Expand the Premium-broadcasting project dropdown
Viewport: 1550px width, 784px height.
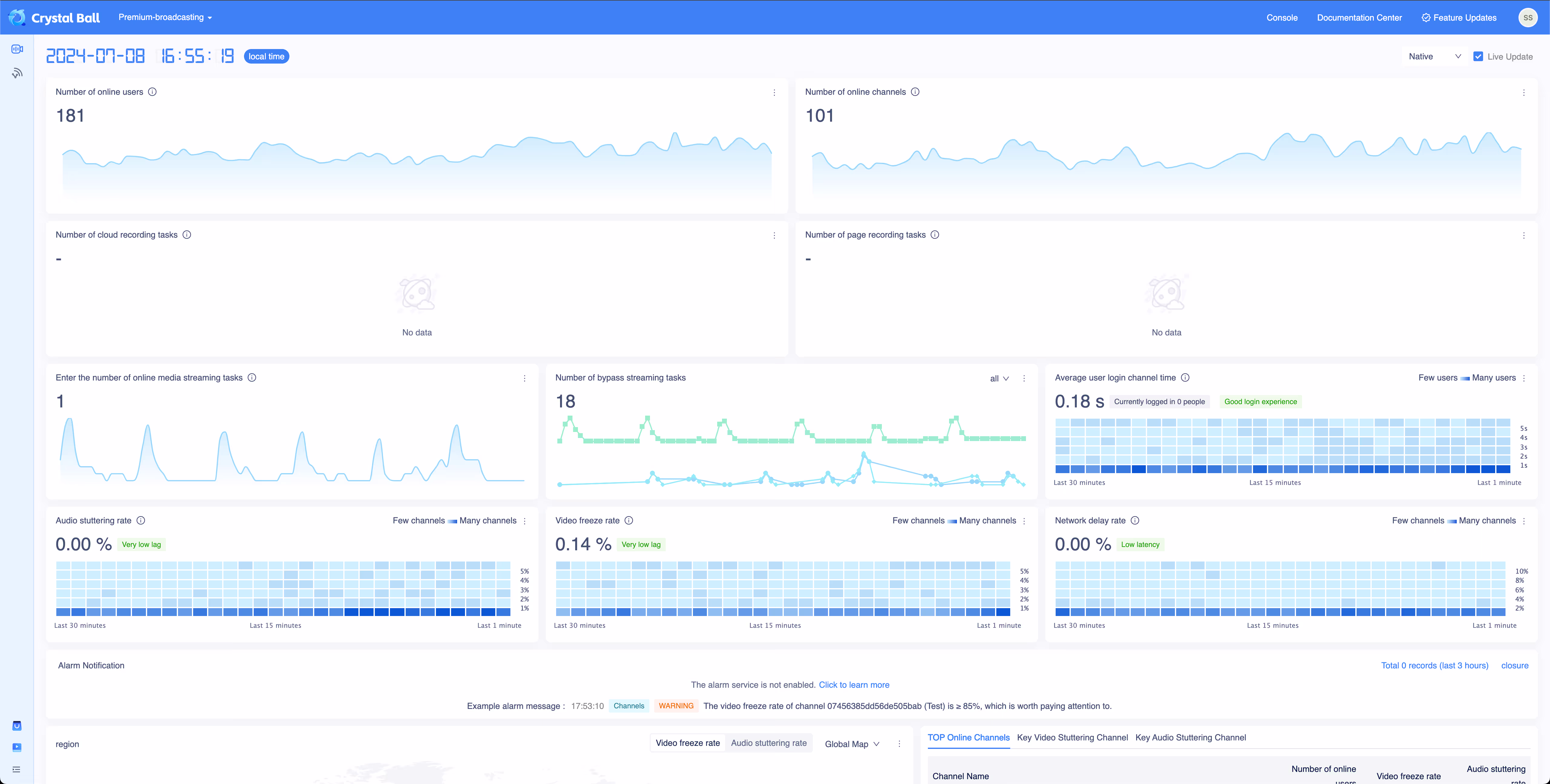coord(165,18)
